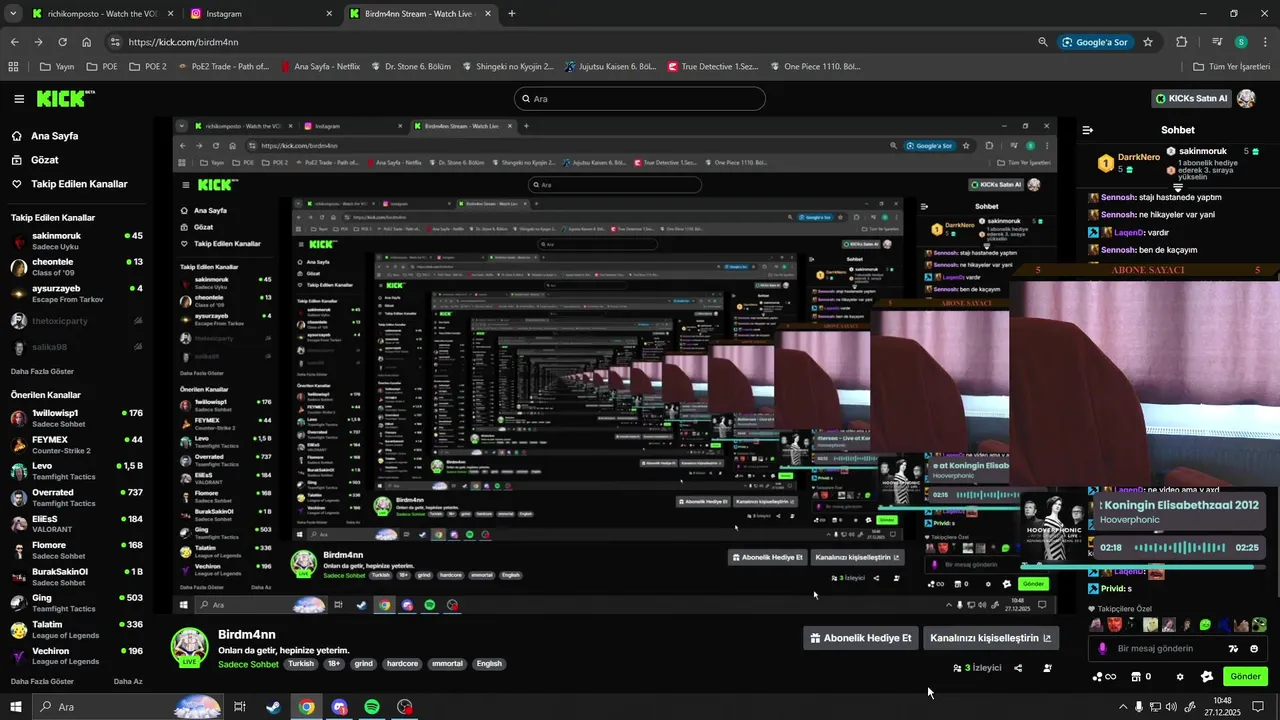
Task: Click the green blob follower emote
Action: 1205,625
